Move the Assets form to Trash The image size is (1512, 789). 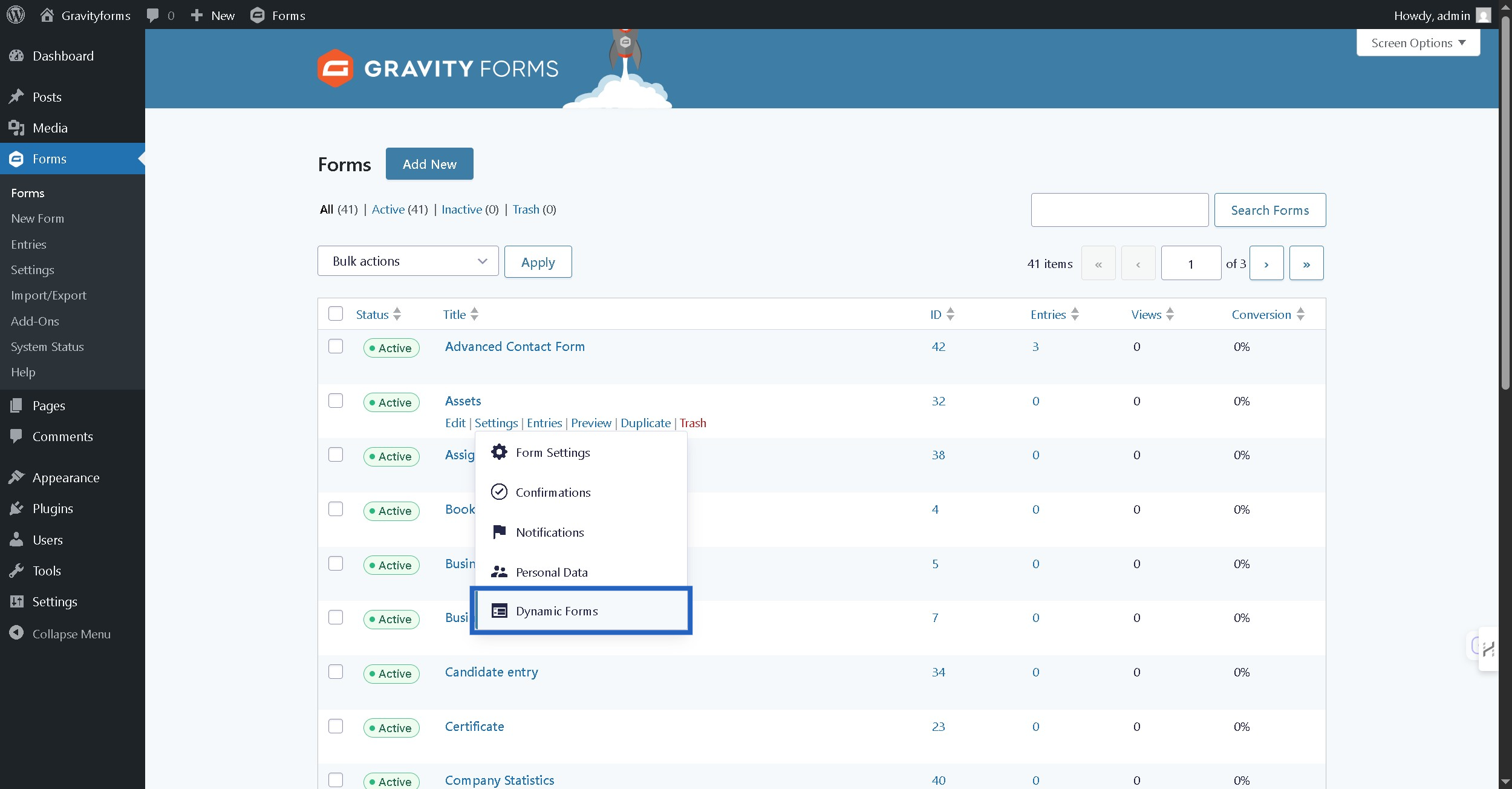pos(692,422)
